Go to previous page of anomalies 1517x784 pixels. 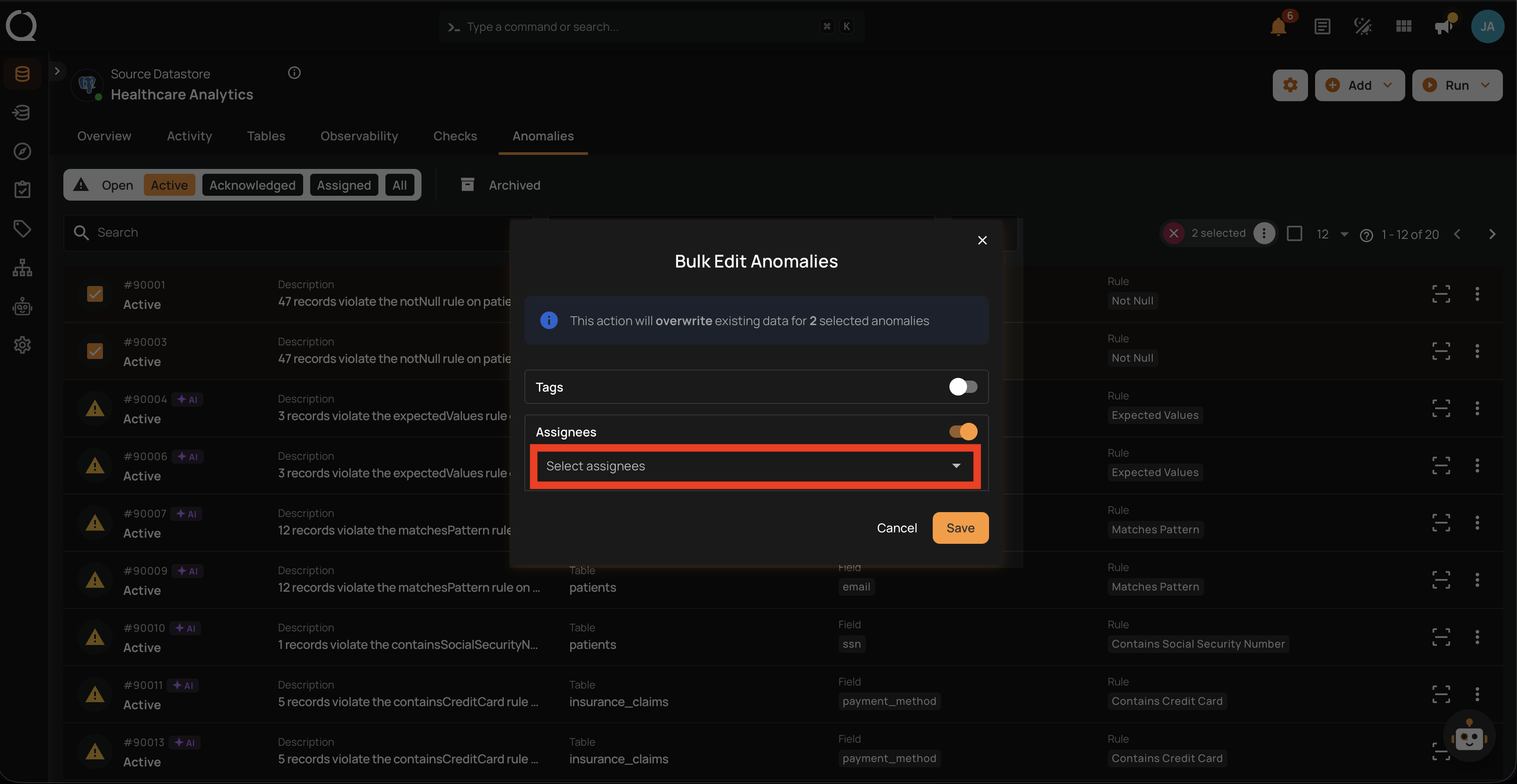click(1457, 234)
